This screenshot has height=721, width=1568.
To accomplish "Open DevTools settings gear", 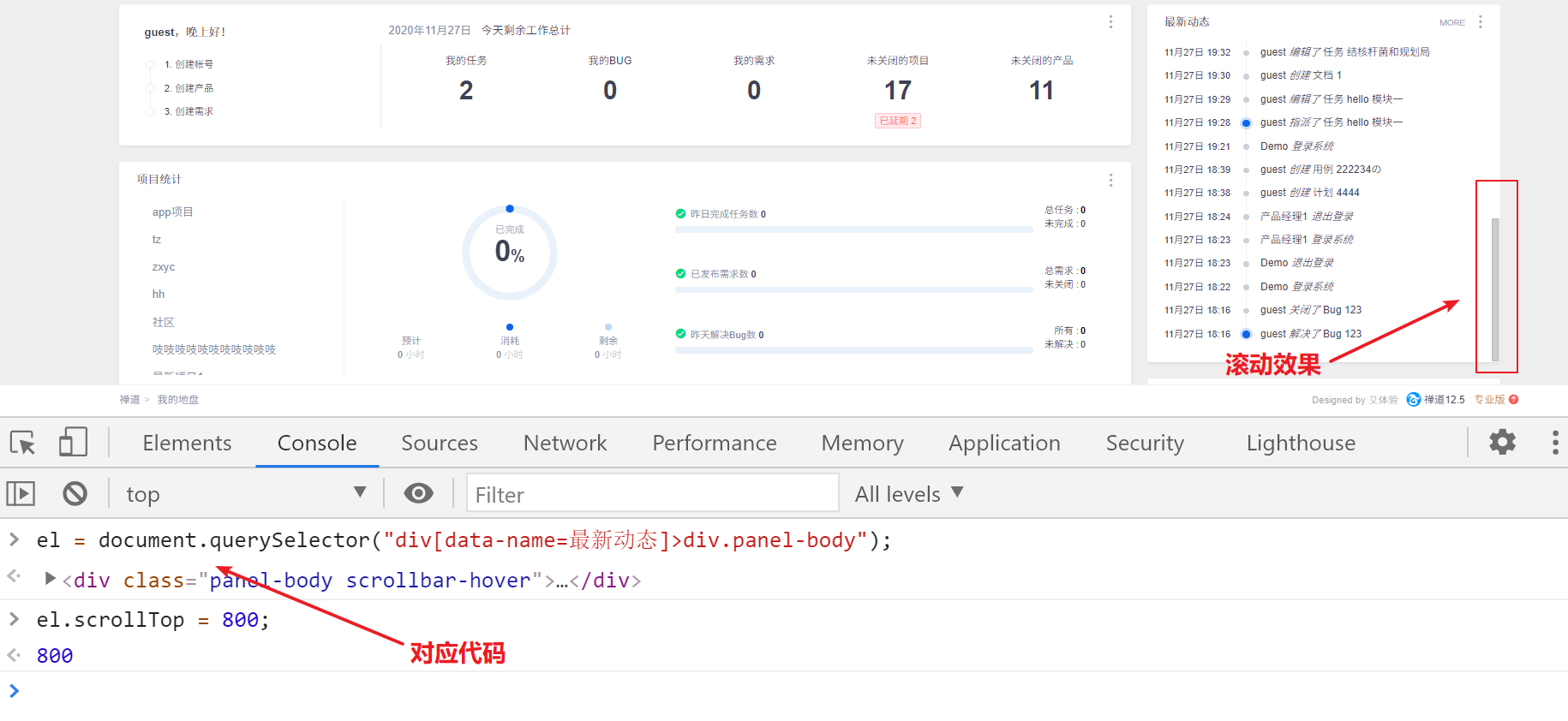I will [x=1502, y=442].
